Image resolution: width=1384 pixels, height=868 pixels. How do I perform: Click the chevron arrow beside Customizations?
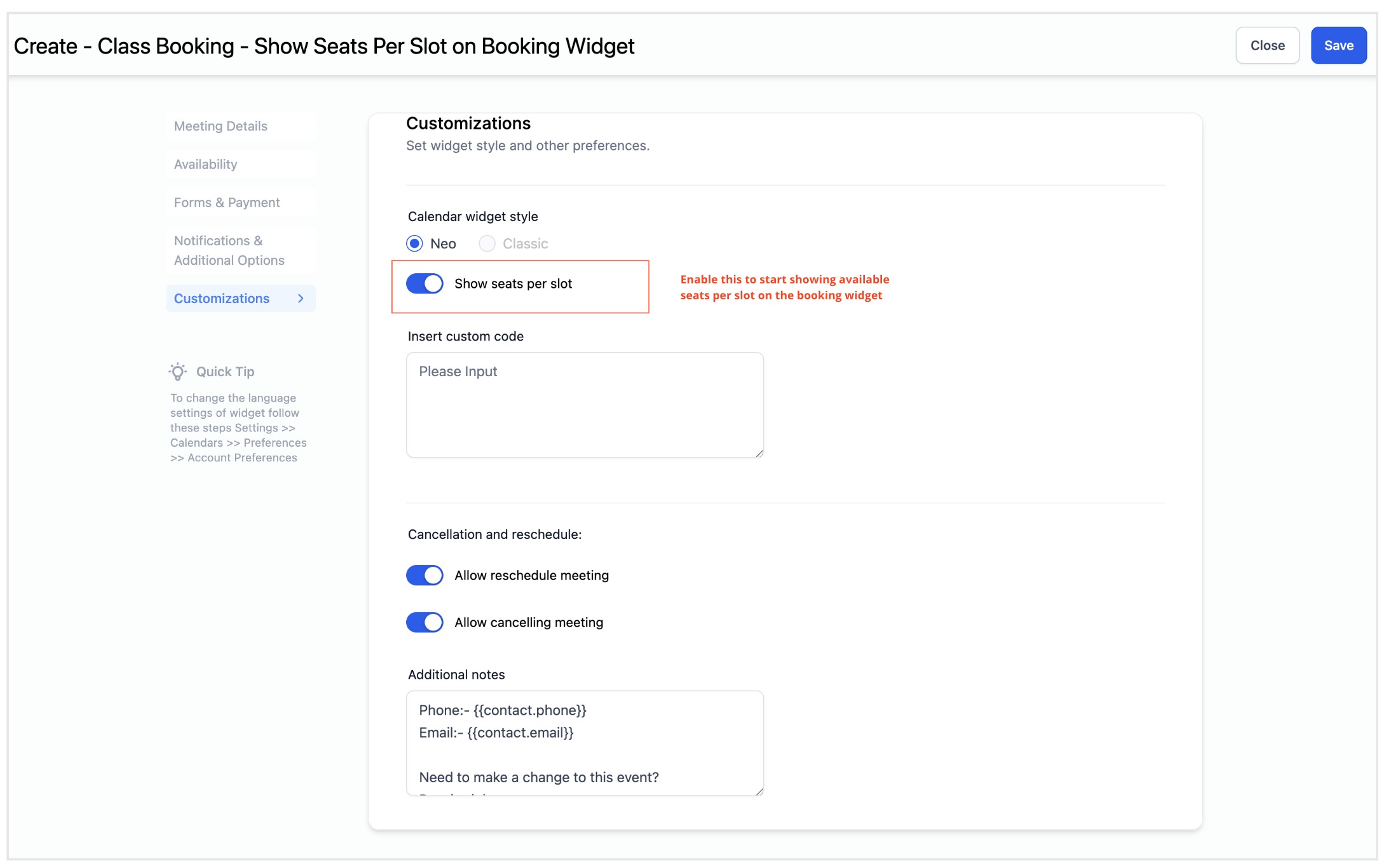pos(301,299)
